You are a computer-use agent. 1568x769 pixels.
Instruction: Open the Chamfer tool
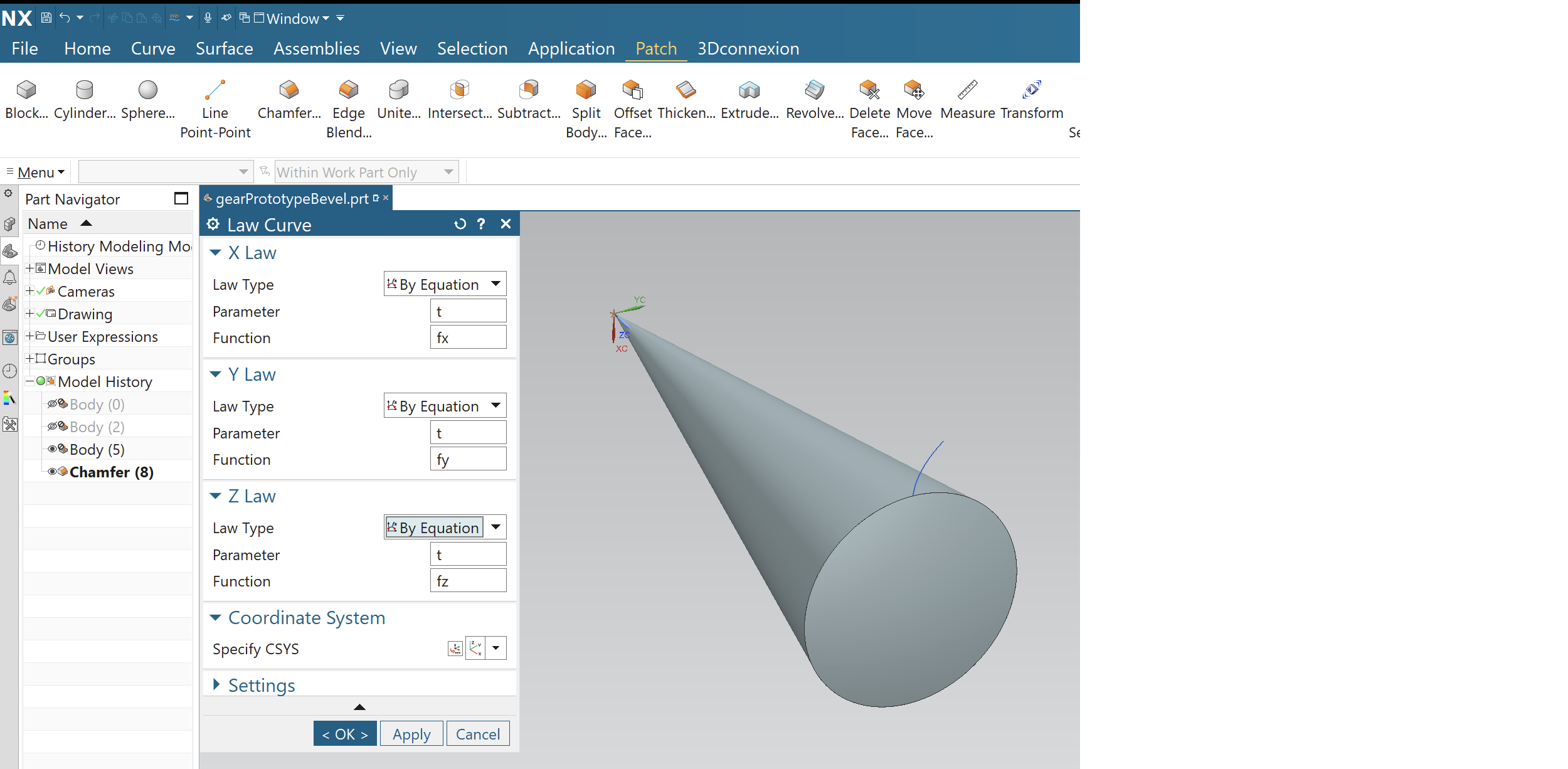(x=289, y=91)
